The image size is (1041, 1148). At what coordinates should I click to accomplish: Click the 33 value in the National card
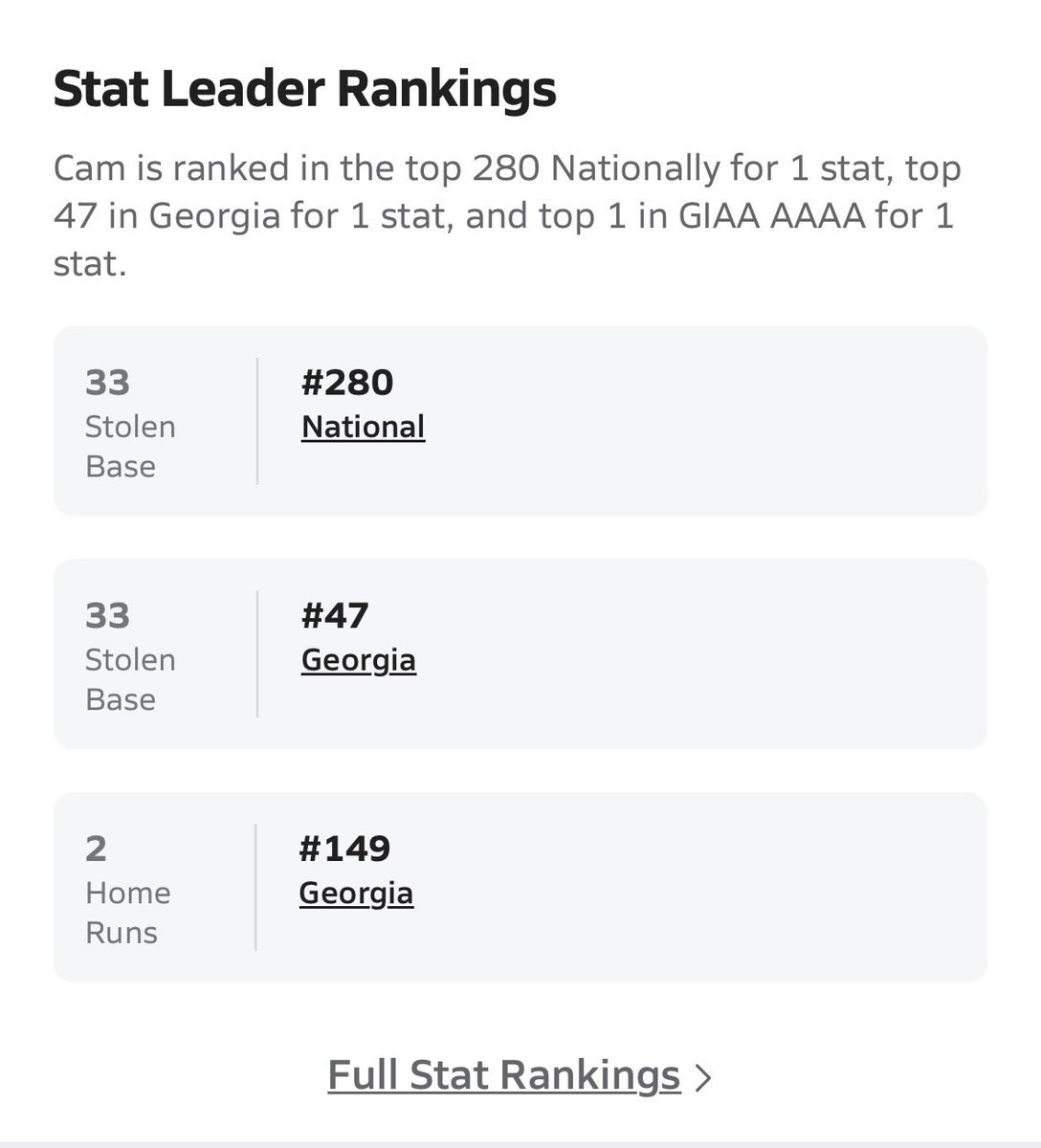pos(107,383)
